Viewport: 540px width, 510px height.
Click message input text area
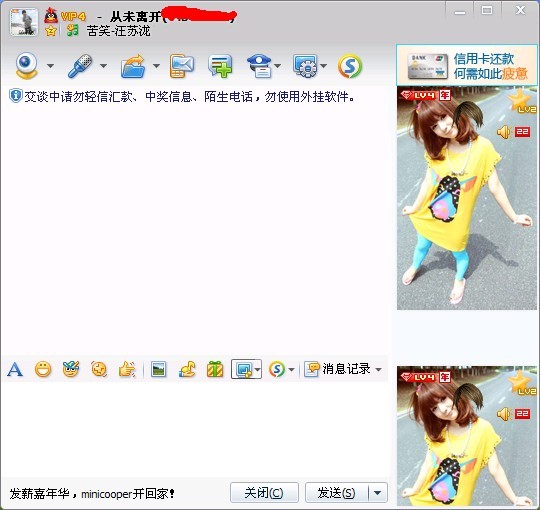point(195,430)
